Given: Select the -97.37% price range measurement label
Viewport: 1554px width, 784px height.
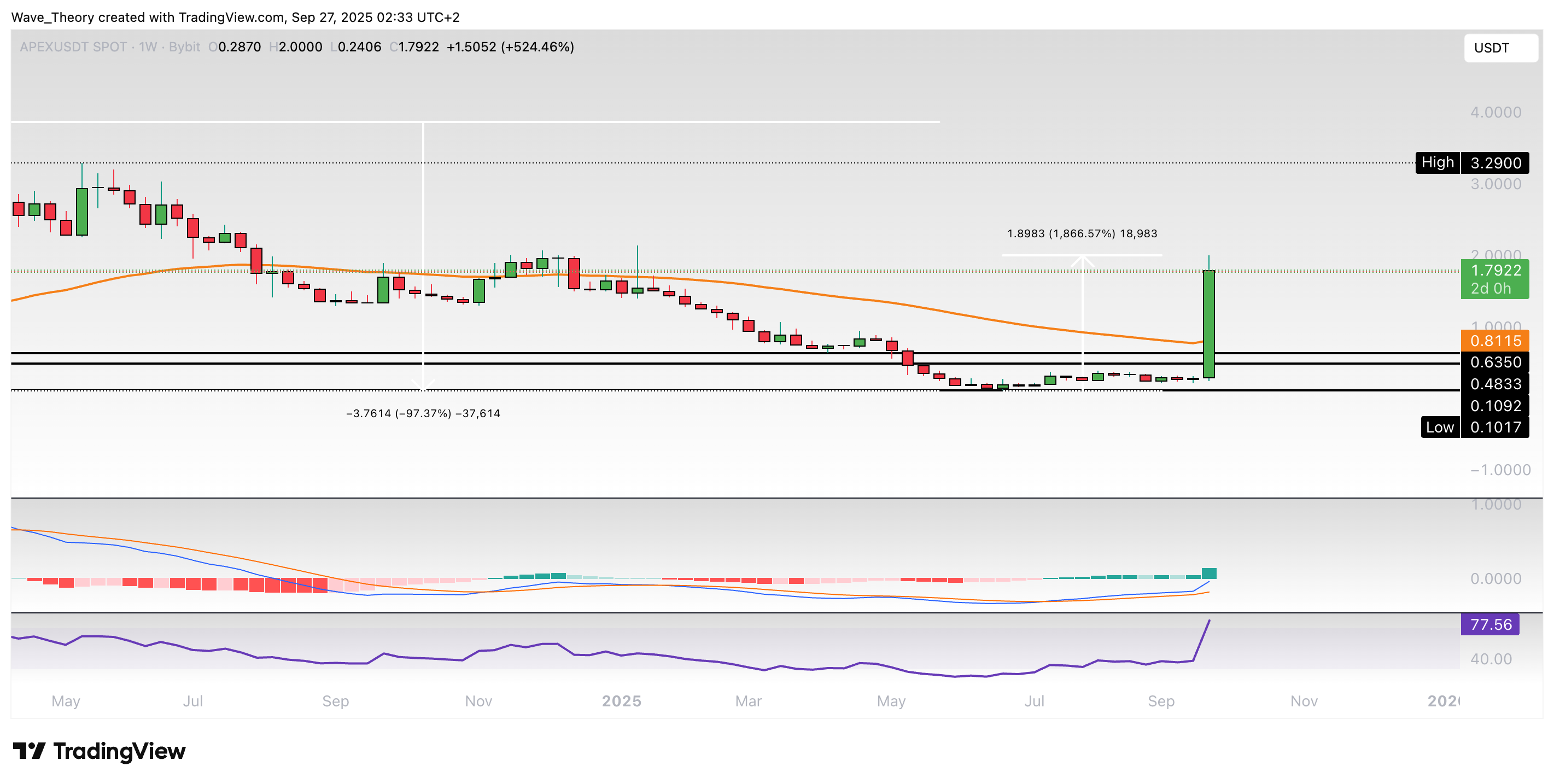Looking at the screenshot, I should coord(423,414).
